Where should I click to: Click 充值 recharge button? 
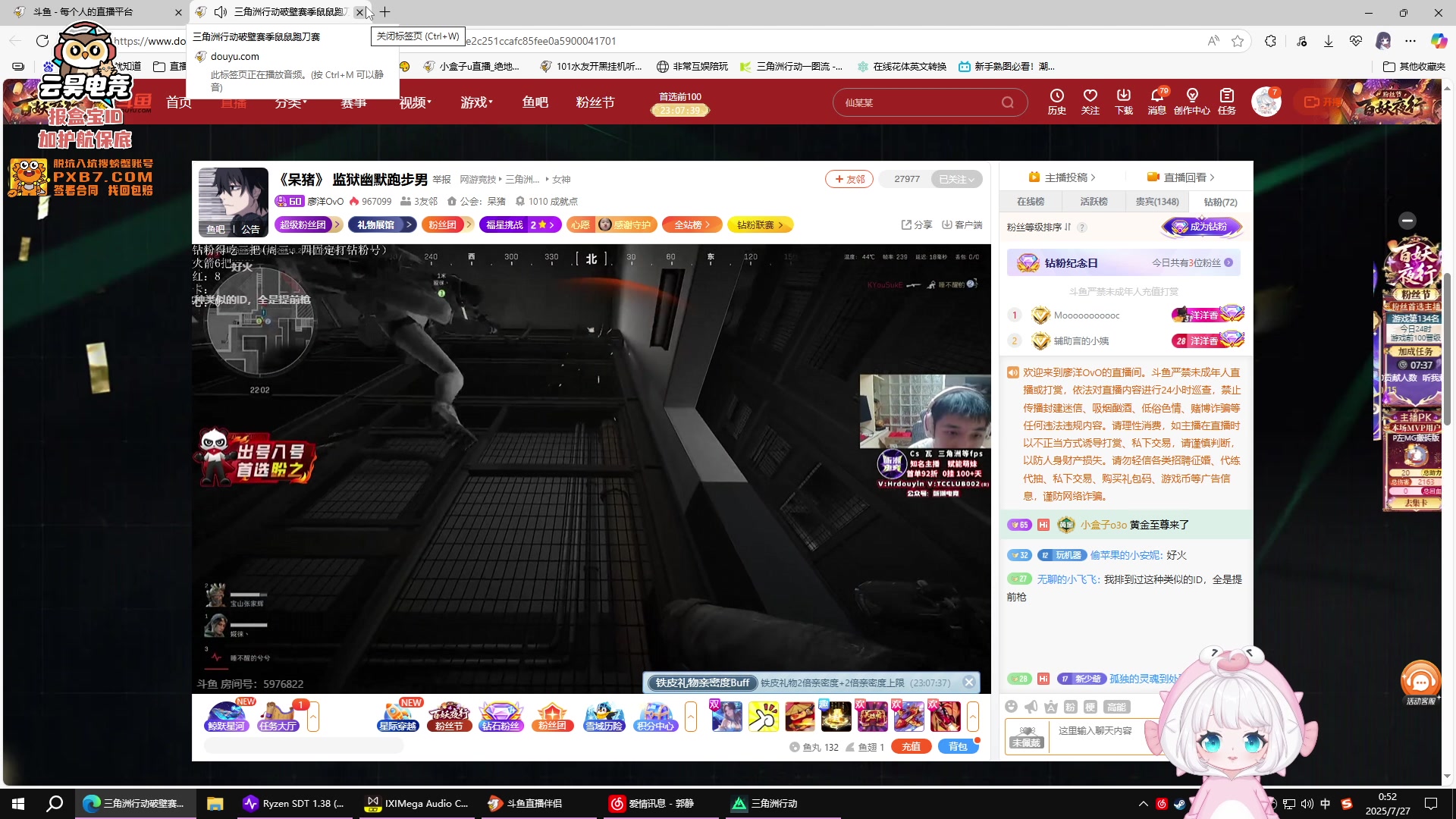tap(911, 747)
